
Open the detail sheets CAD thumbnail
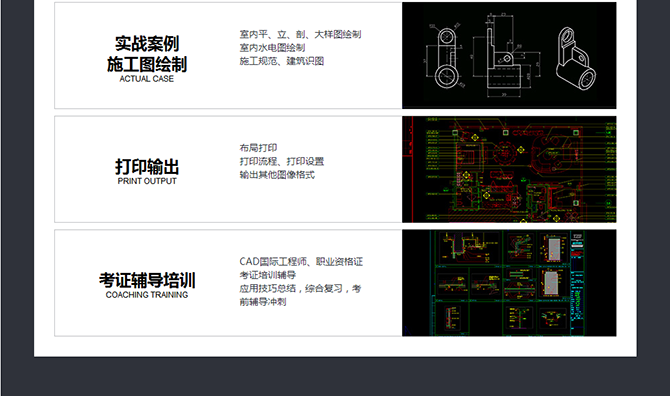(x=509, y=283)
